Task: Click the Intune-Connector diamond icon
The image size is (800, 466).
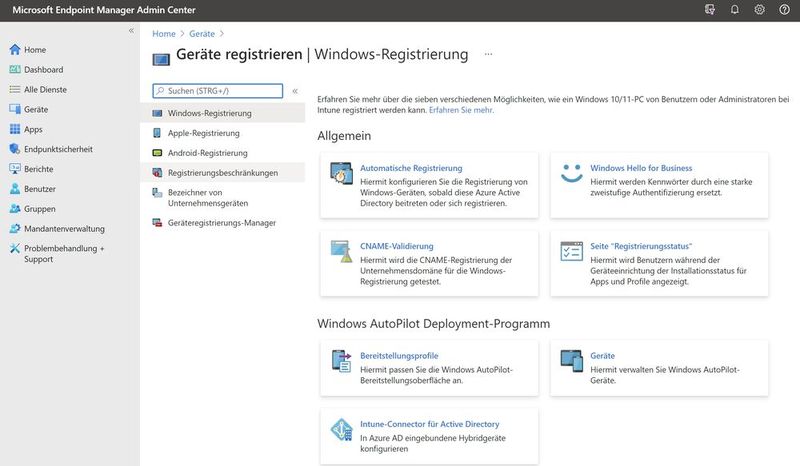Action: point(341,429)
